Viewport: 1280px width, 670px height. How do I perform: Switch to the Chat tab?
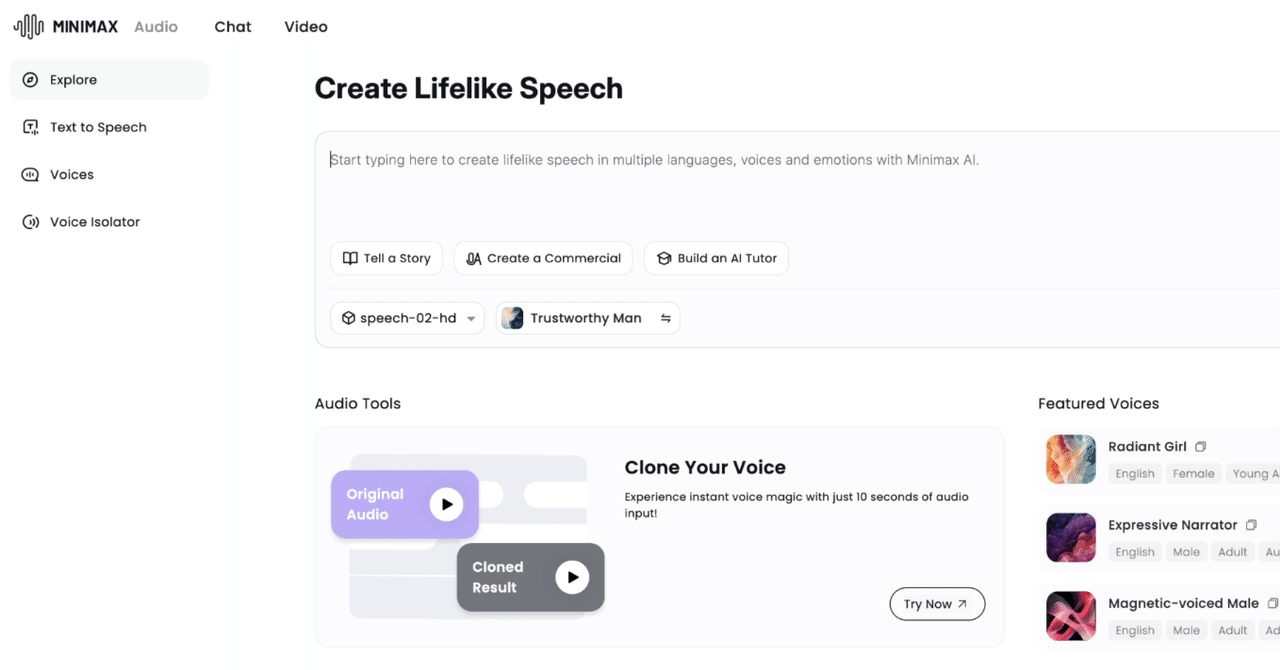[x=233, y=27]
